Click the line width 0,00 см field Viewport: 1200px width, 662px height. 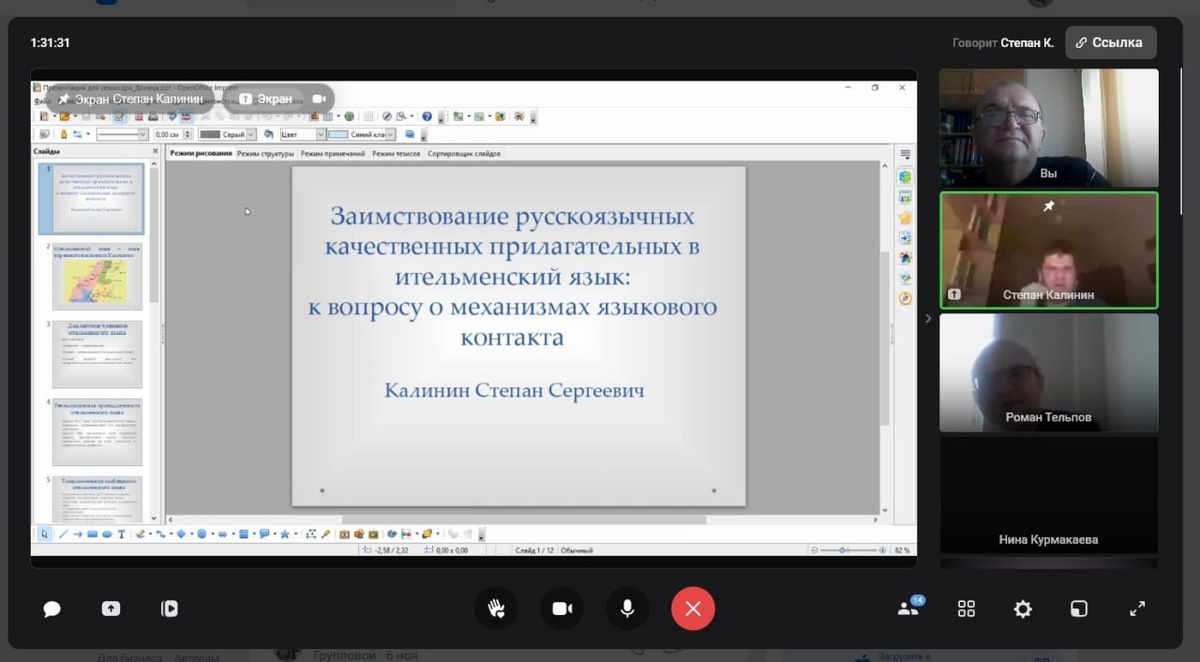[166, 134]
